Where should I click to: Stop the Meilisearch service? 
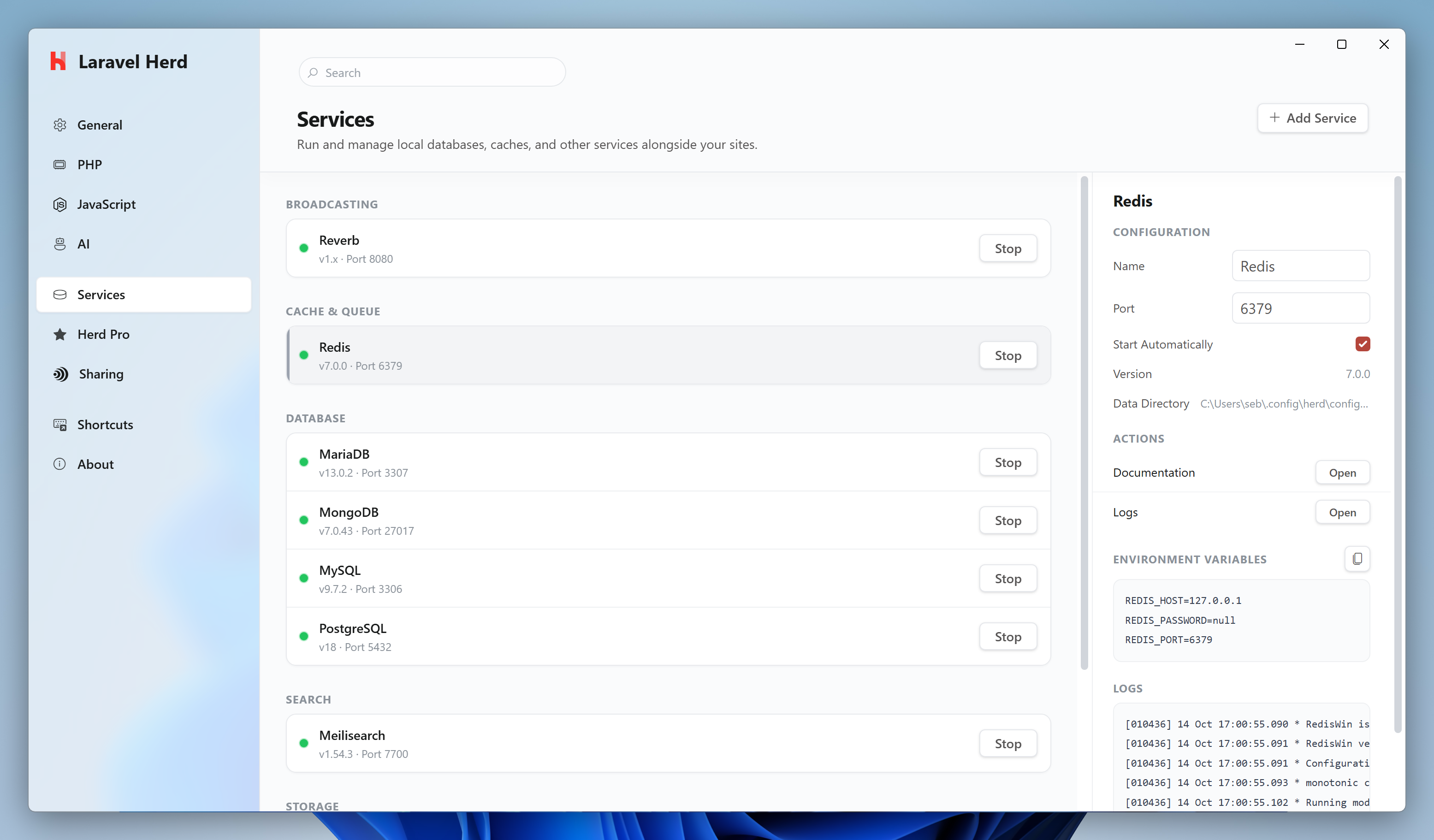tap(1008, 743)
